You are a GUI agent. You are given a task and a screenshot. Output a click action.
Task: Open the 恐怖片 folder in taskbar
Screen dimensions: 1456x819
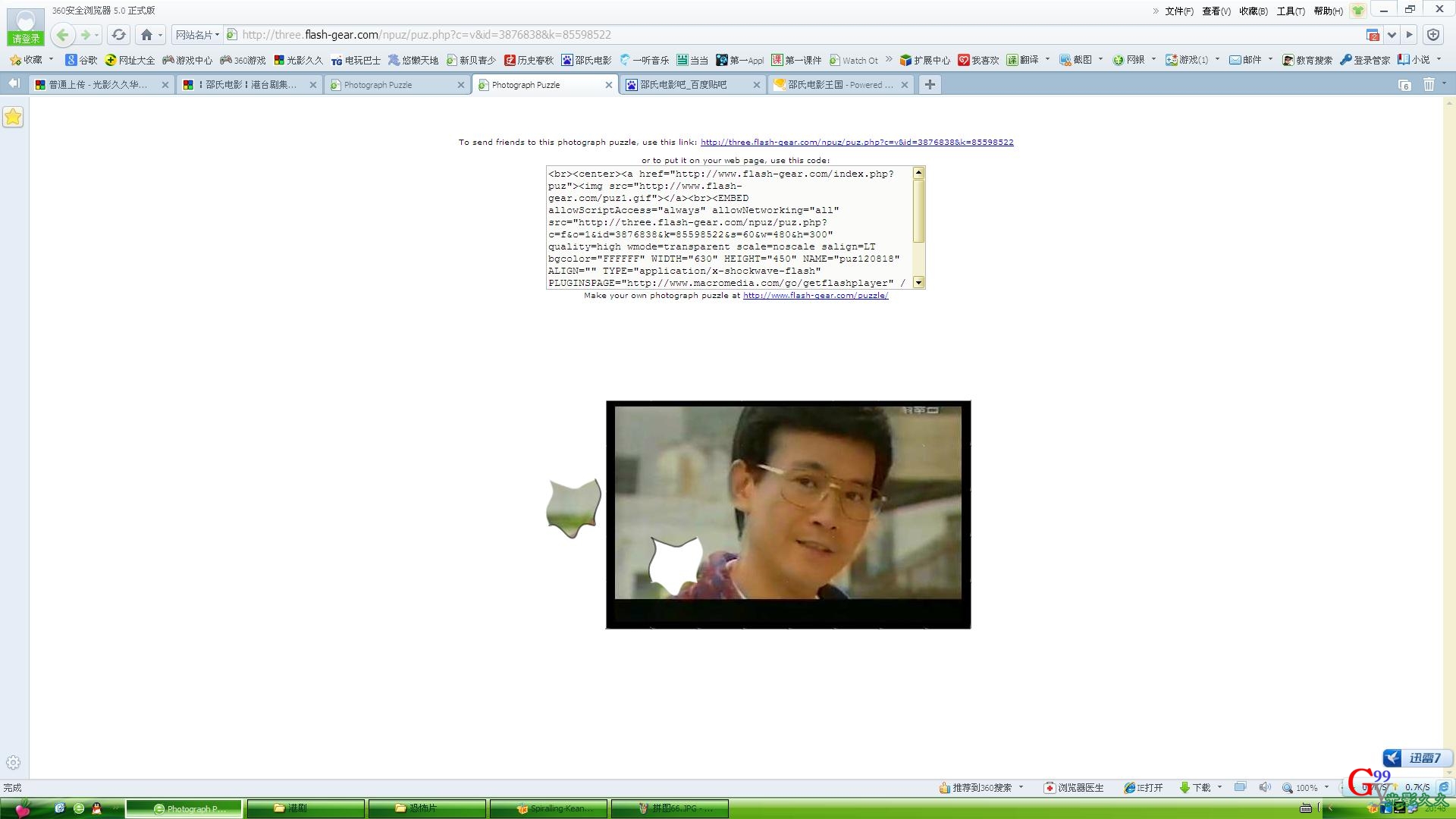(427, 808)
